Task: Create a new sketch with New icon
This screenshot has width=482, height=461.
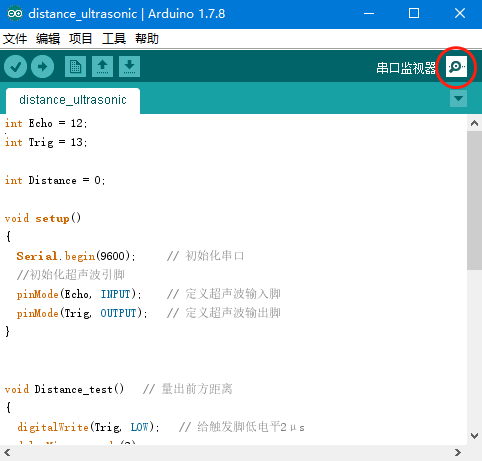Action: (x=75, y=67)
